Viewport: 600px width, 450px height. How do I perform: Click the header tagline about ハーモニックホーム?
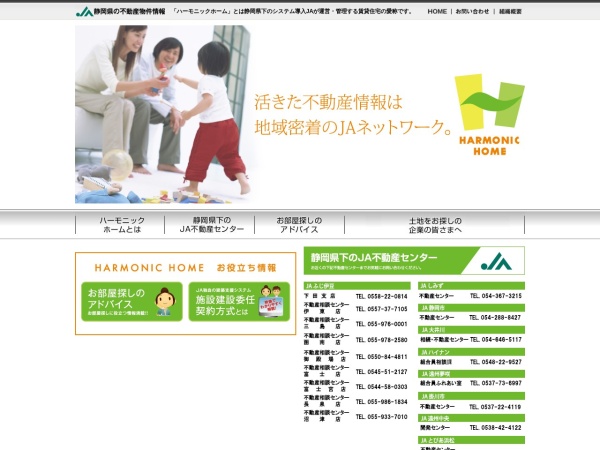[x=292, y=11]
